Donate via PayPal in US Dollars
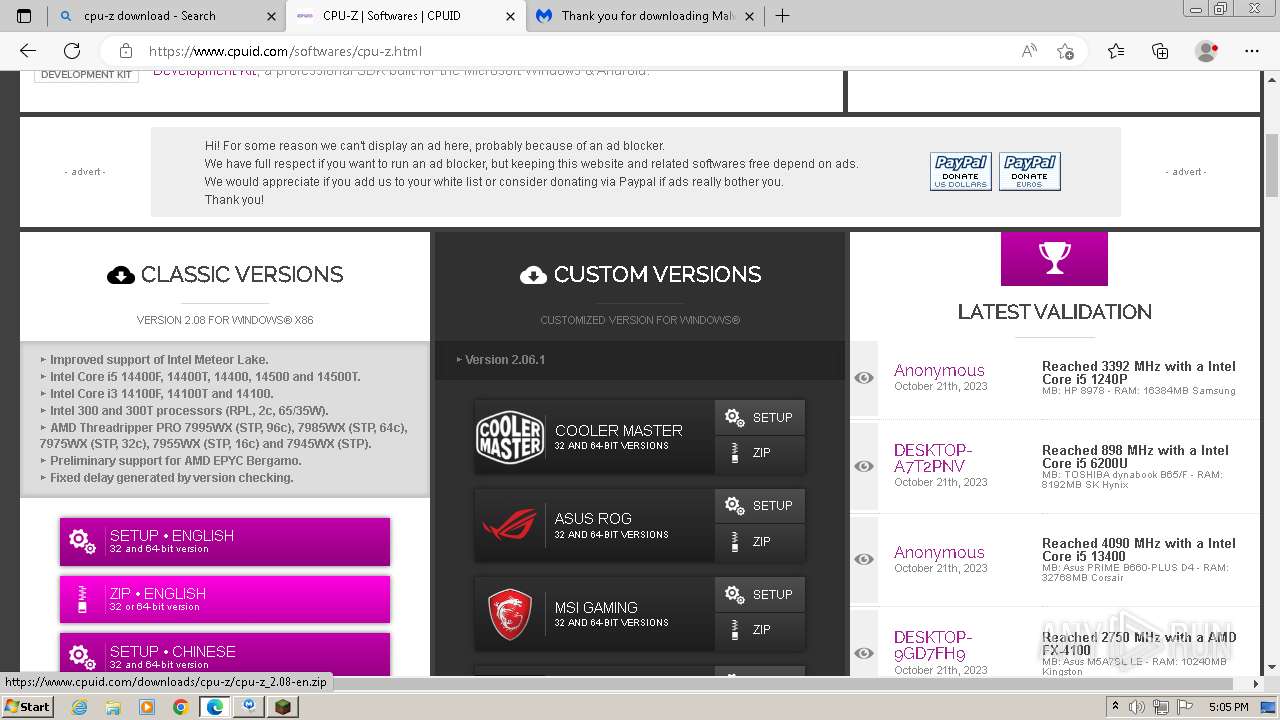 point(960,171)
